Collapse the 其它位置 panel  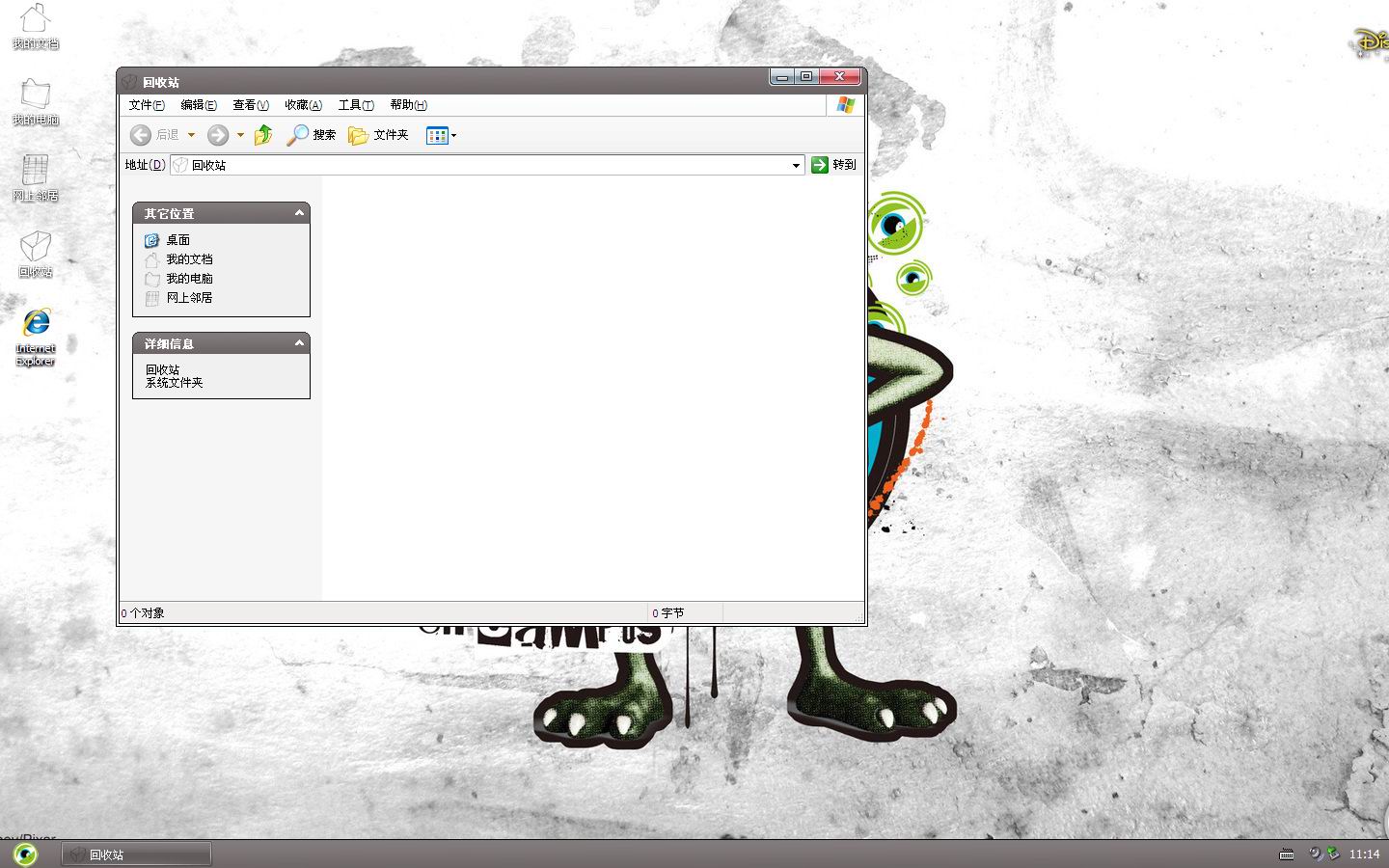click(299, 213)
